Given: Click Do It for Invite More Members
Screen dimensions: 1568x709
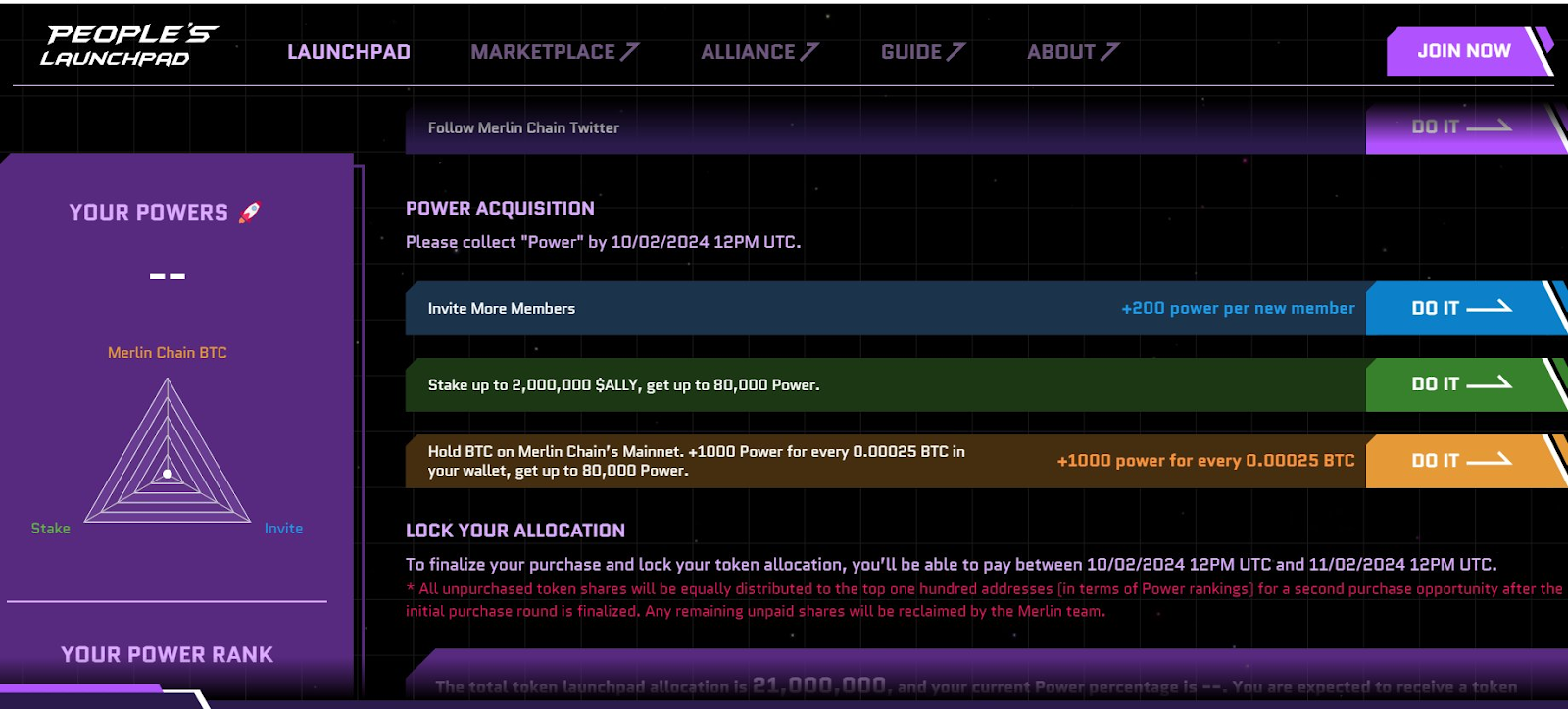Looking at the screenshot, I should pyautogui.click(x=1464, y=308).
